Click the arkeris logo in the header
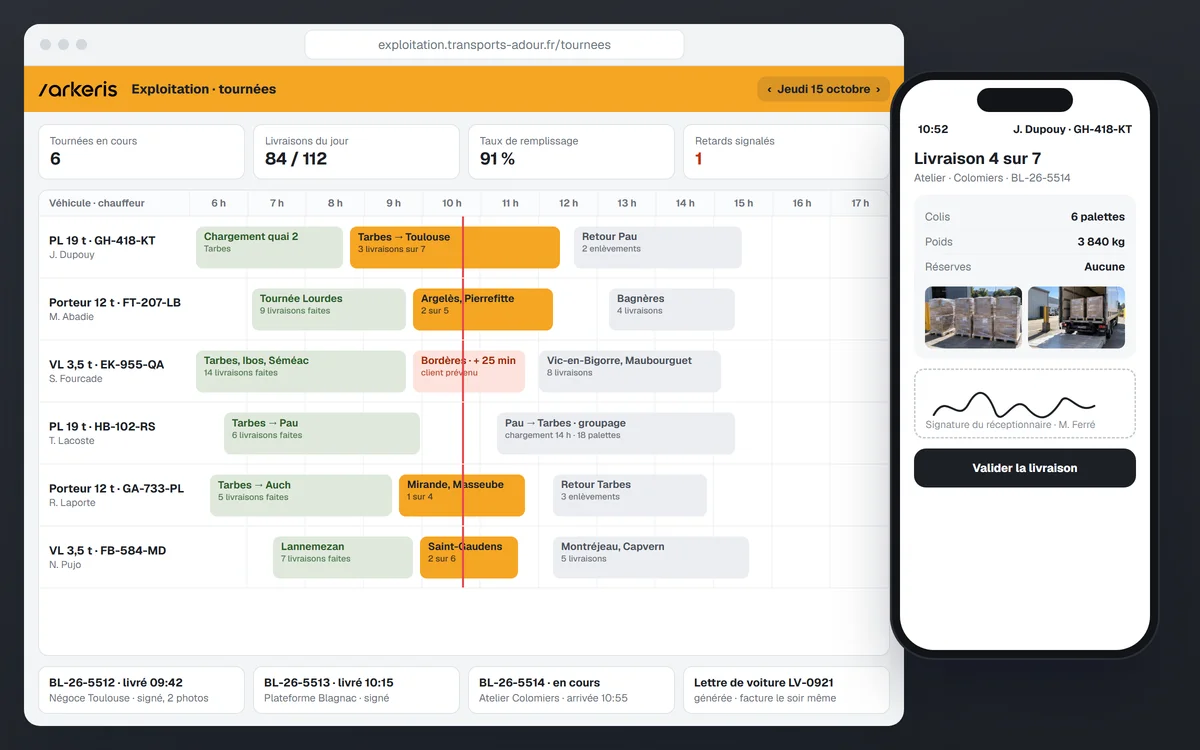Image resolution: width=1200 pixels, height=750 pixels. 78,89
